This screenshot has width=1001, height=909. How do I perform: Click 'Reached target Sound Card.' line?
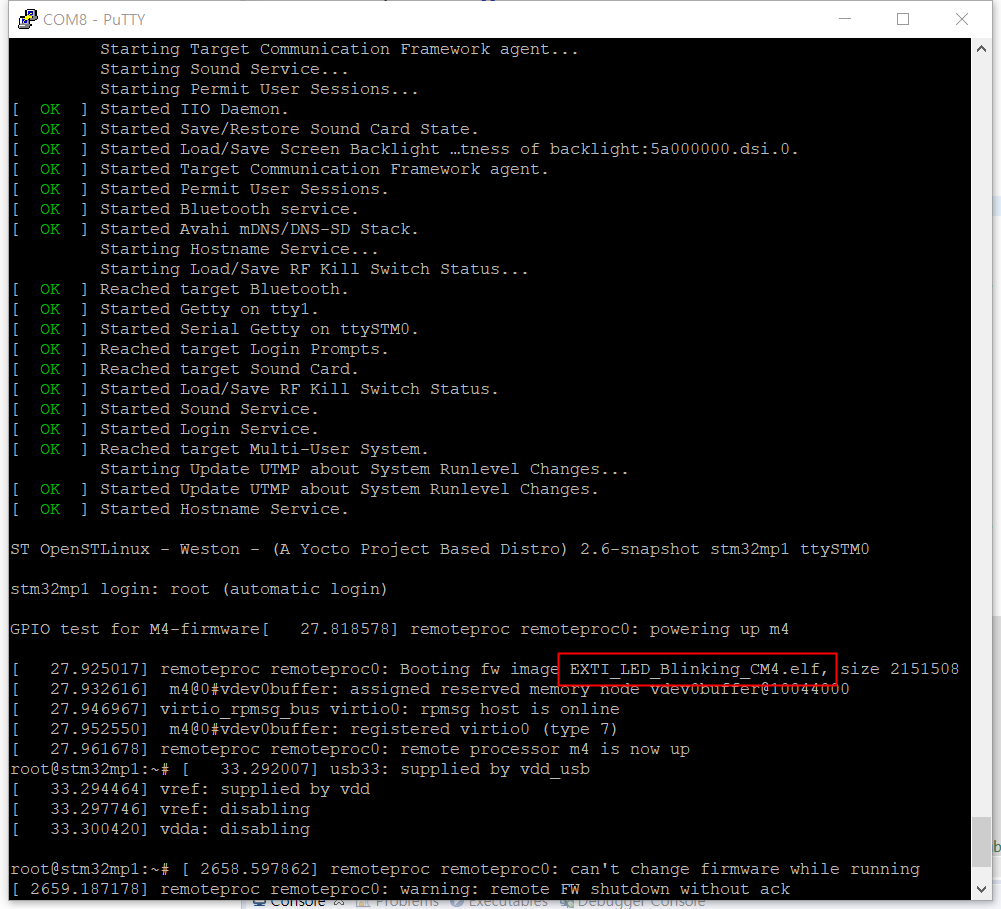(x=185, y=369)
